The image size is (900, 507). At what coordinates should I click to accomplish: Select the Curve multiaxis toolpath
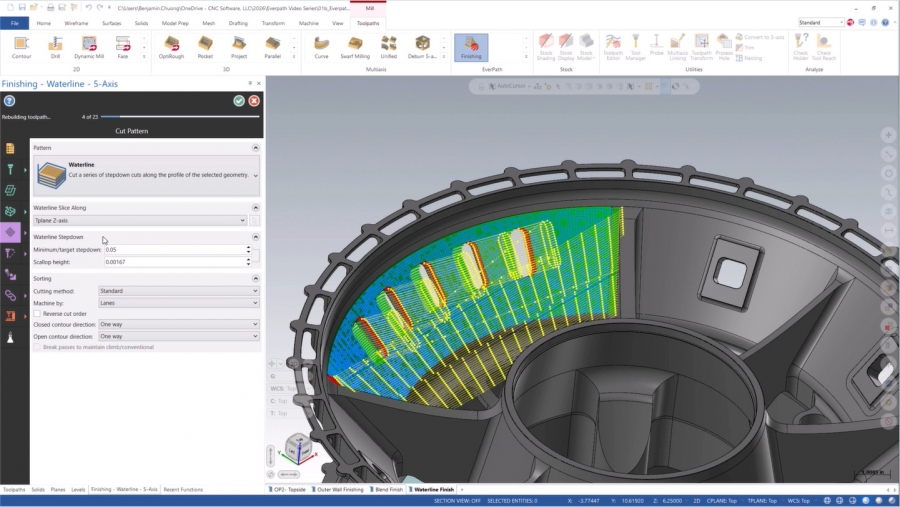pyautogui.click(x=321, y=47)
